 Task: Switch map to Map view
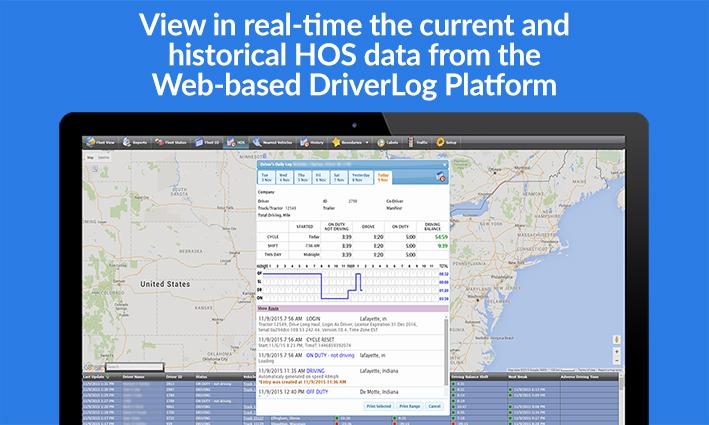coord(90,158)
